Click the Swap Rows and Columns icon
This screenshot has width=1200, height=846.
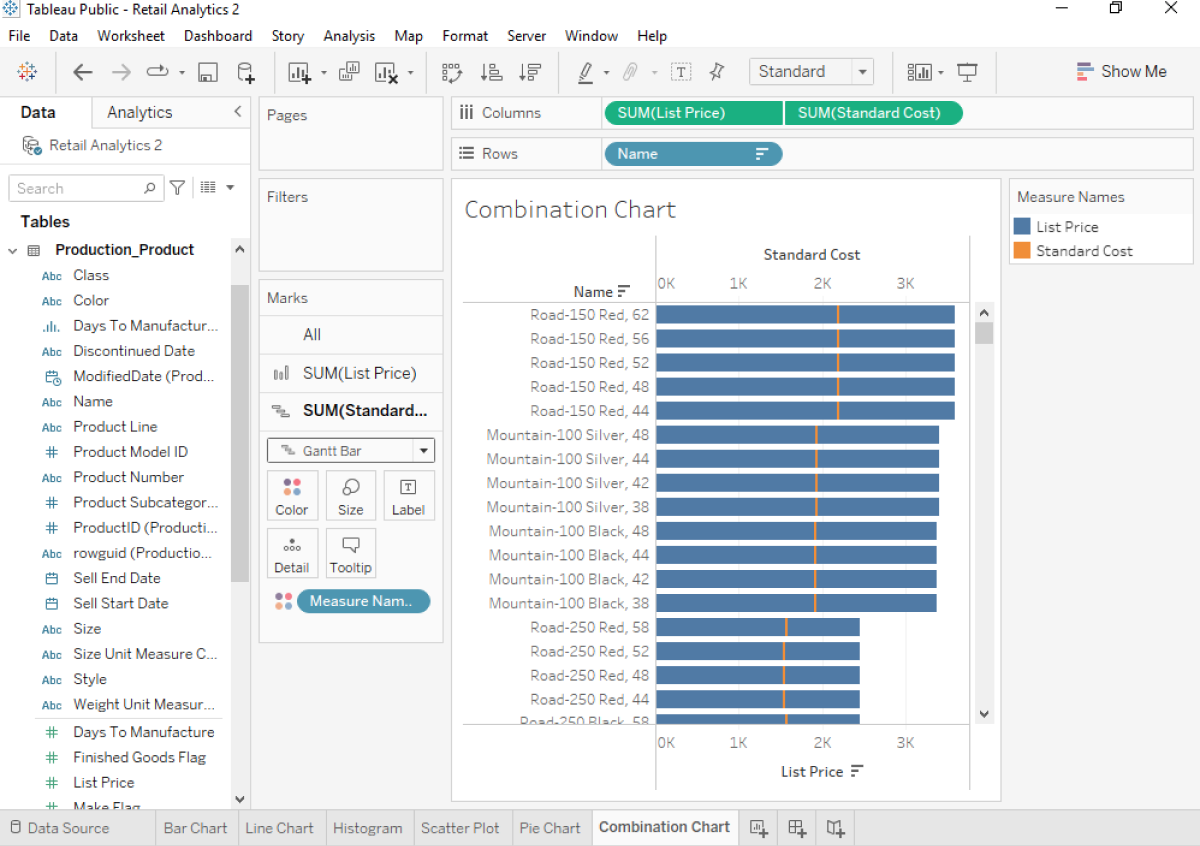pos(452,72)
